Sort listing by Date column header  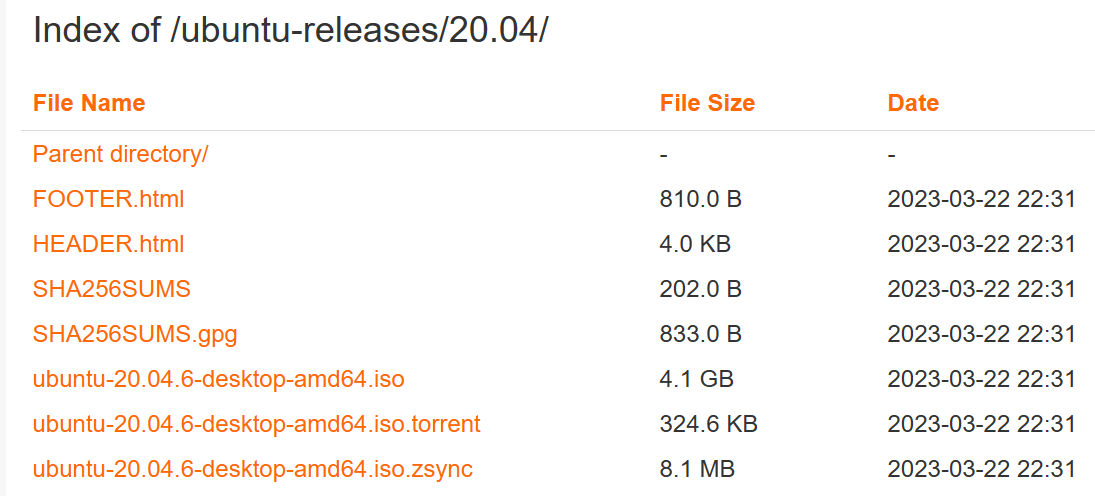pyautogui.click(x=913, y=103)
